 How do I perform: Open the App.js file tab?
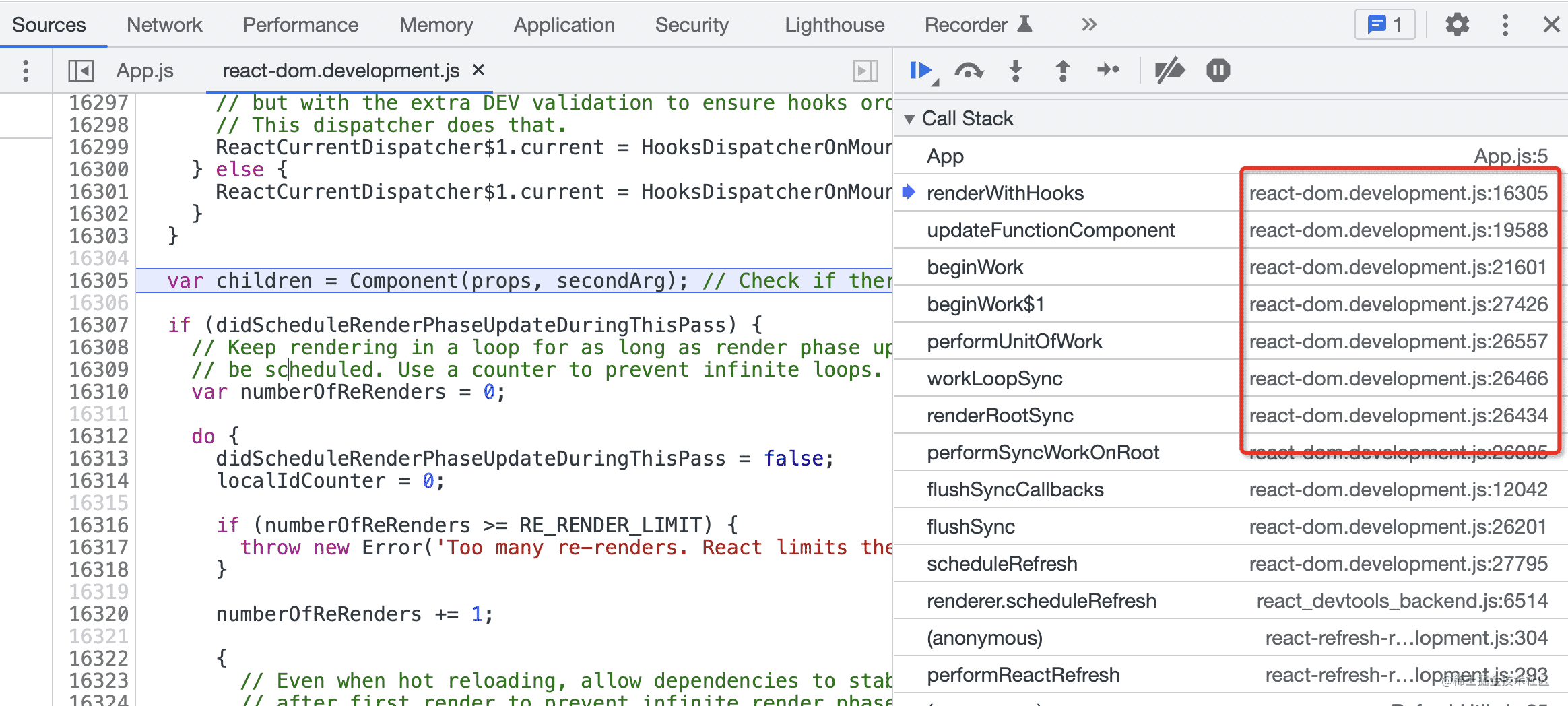(145, 71)
